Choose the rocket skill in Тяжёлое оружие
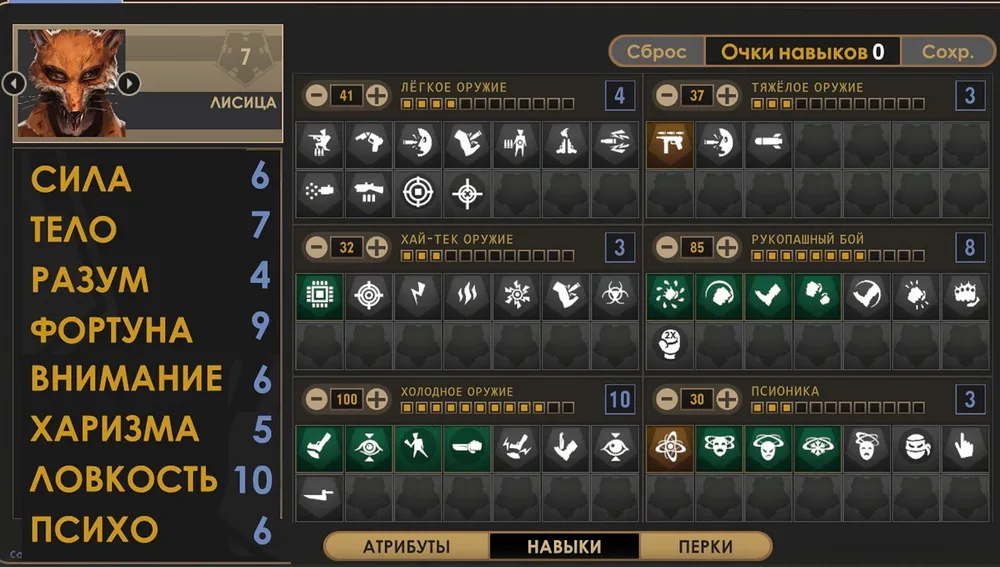1000x567 pixels. (x=768, y=144)
